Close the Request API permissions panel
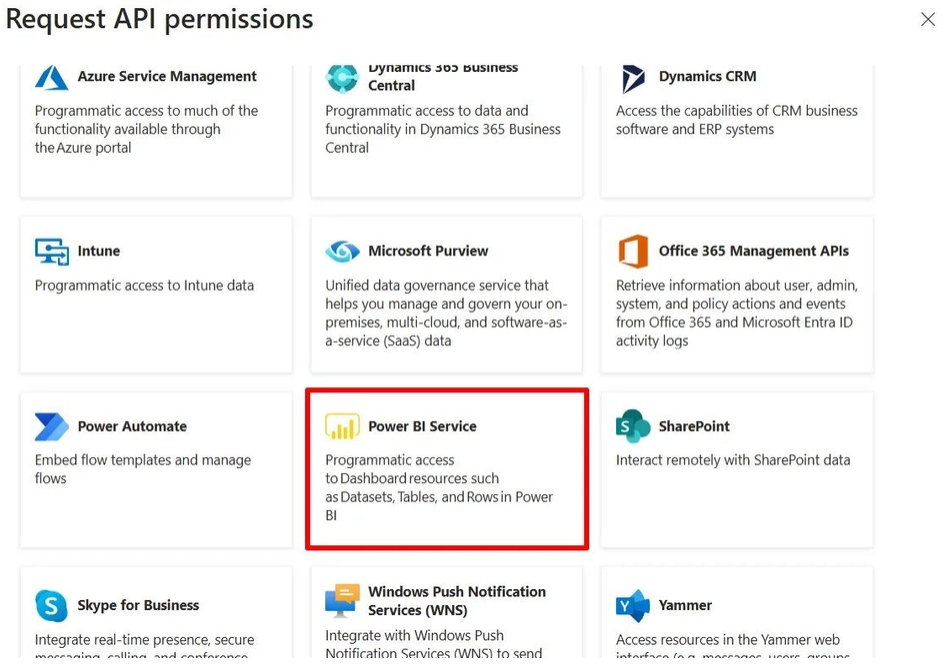 928,19
